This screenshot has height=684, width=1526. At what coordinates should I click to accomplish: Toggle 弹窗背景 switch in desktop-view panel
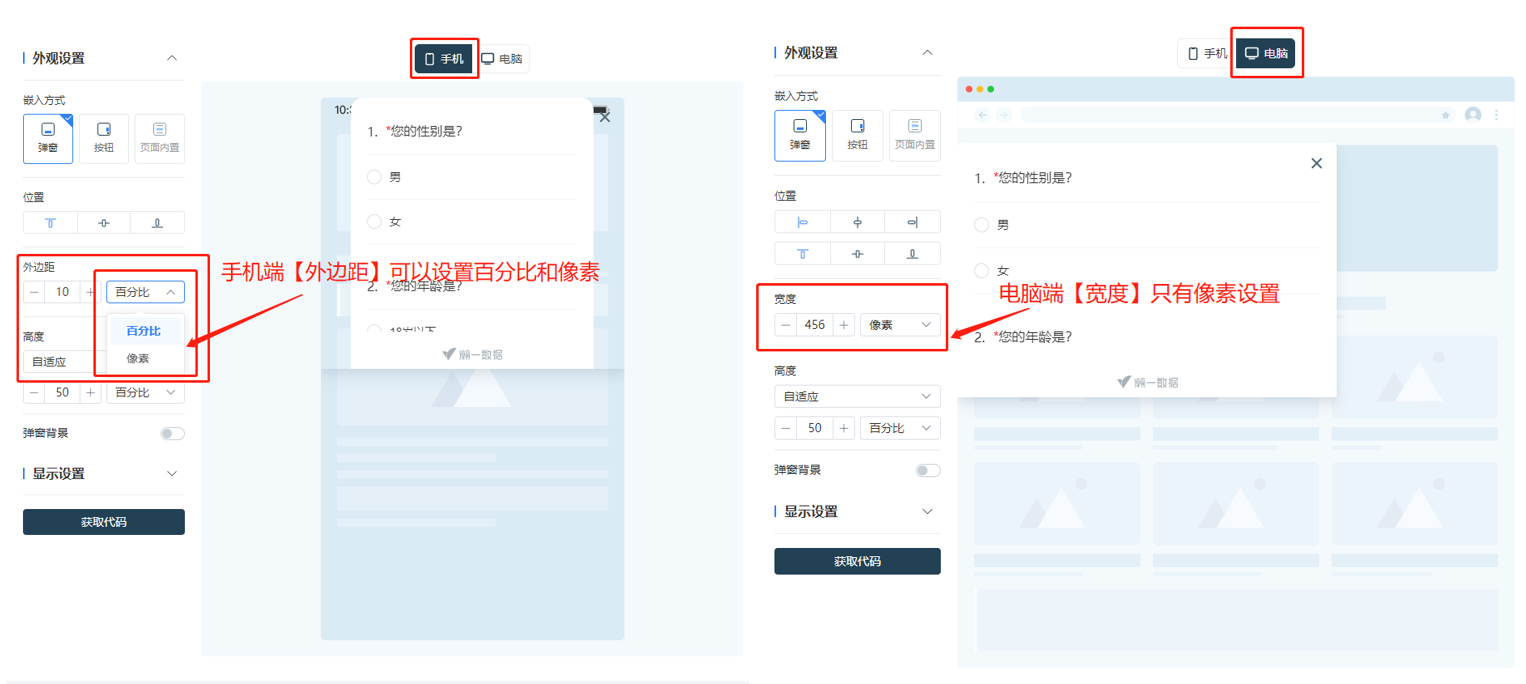click(928, 470)
